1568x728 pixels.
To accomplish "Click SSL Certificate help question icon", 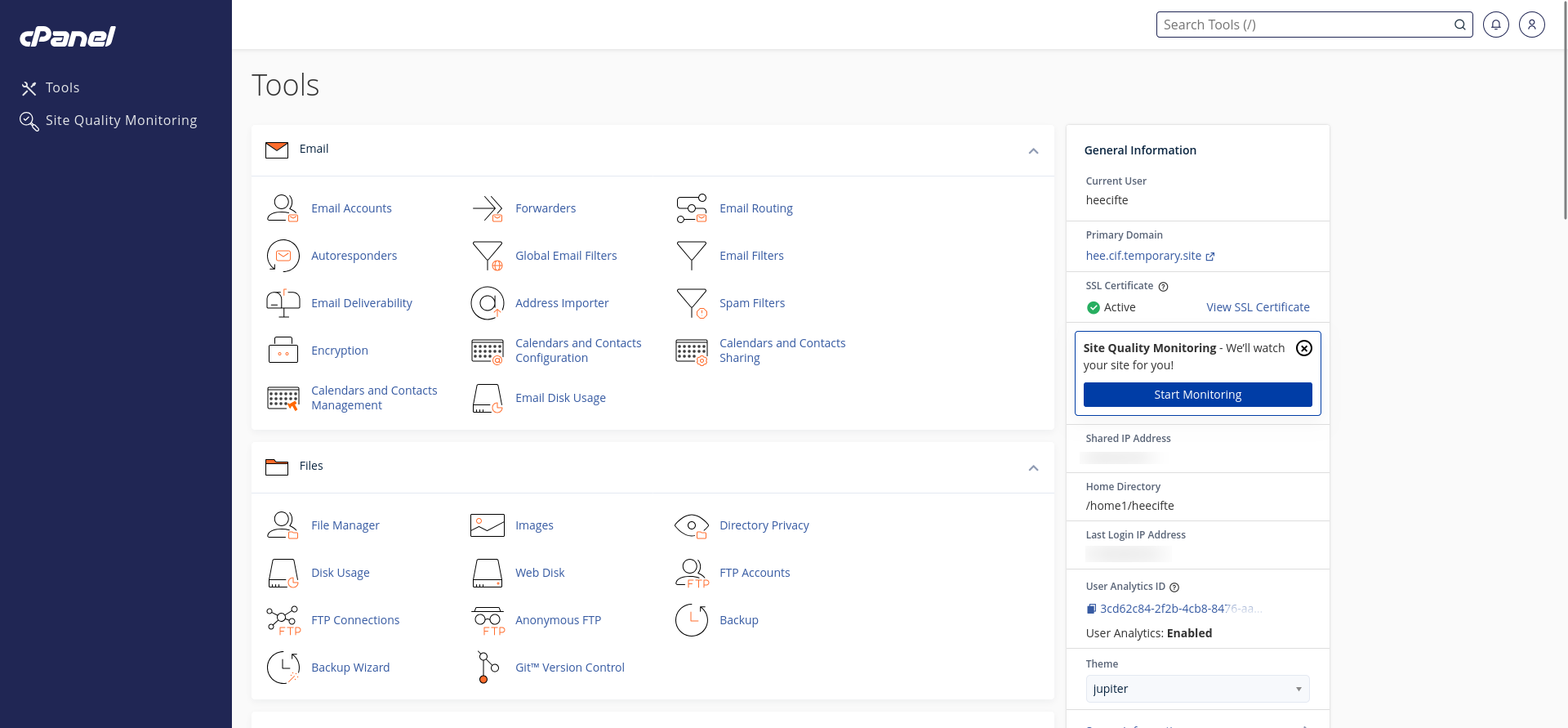I will pos(1164,287).
